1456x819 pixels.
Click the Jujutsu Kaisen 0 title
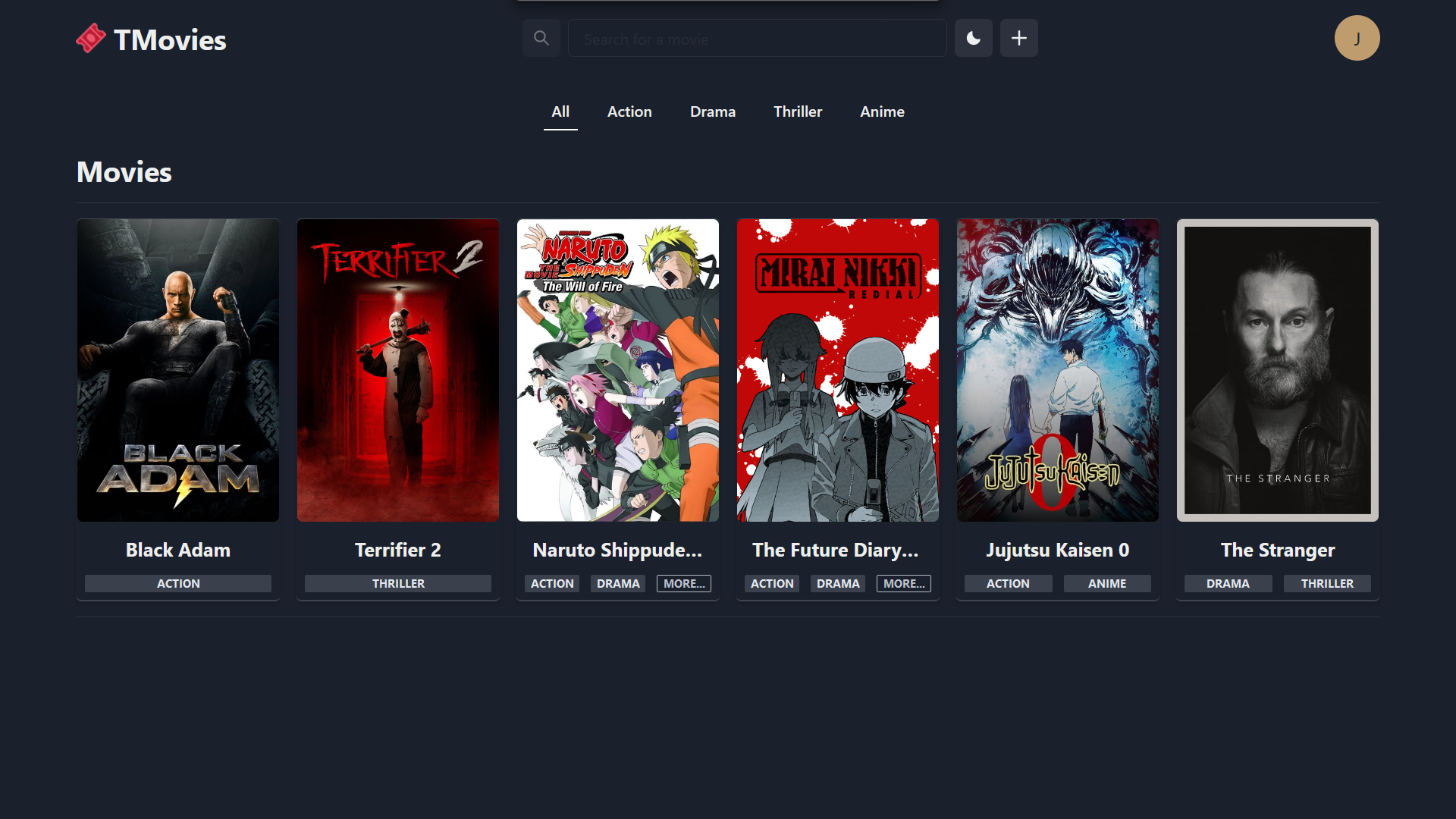click(x=1058, y=550)
